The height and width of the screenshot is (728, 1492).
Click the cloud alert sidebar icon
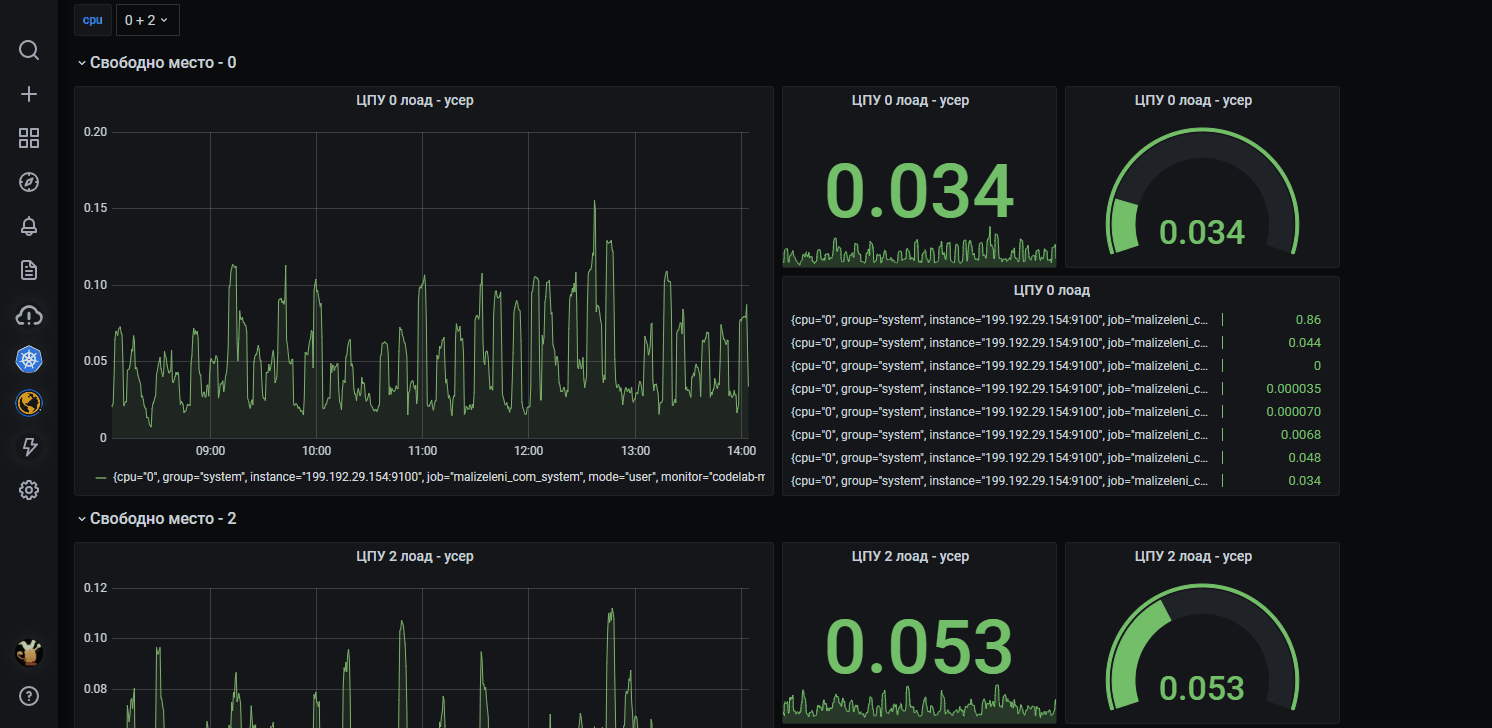tap(28, 315)
